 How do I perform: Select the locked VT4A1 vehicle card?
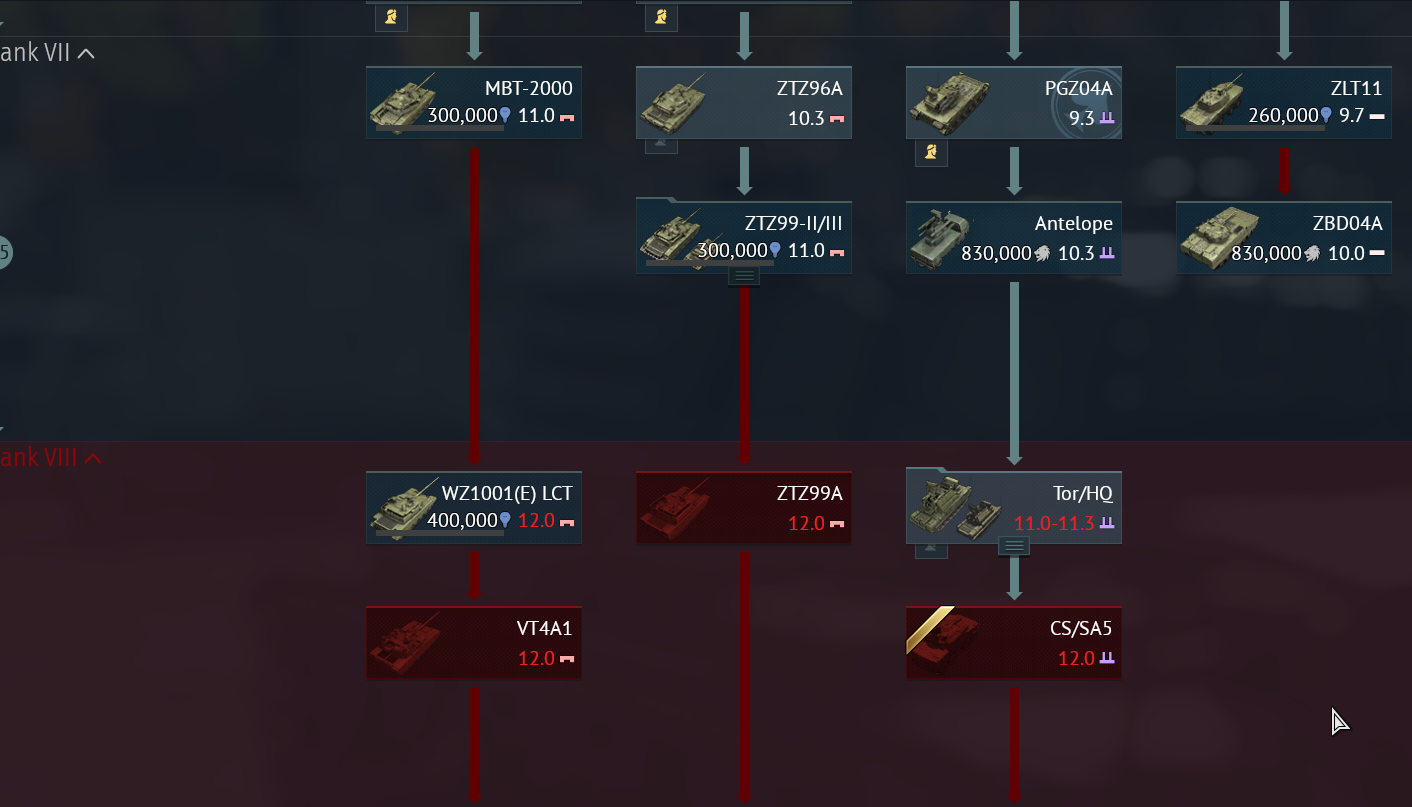click(474, 643)
